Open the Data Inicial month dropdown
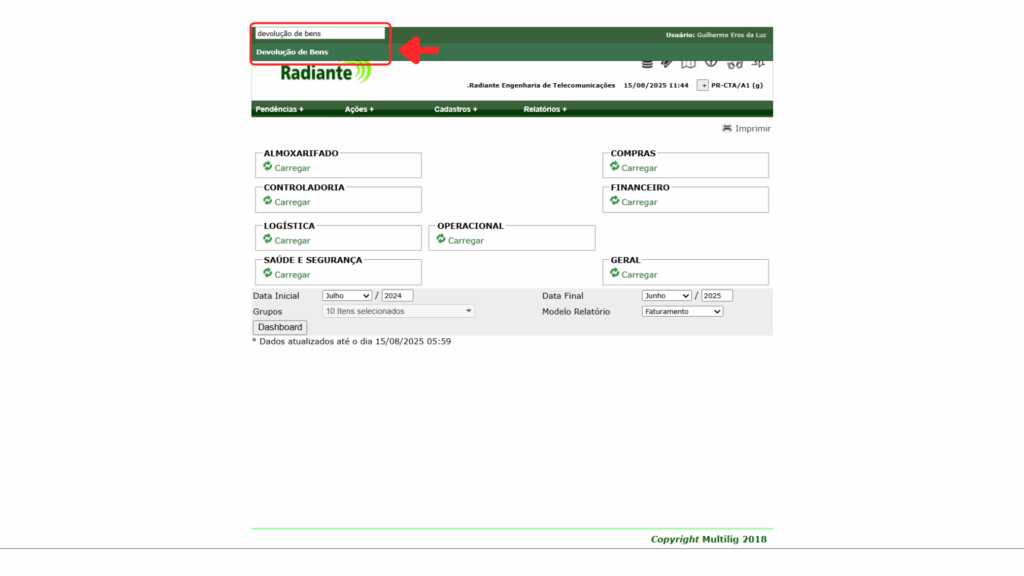The height and width of the screenshot is (576, 1024). click(347, 296)
